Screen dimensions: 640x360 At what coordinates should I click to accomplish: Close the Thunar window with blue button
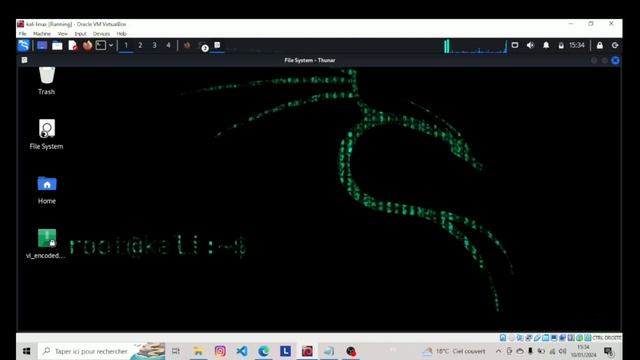point(615,60)
